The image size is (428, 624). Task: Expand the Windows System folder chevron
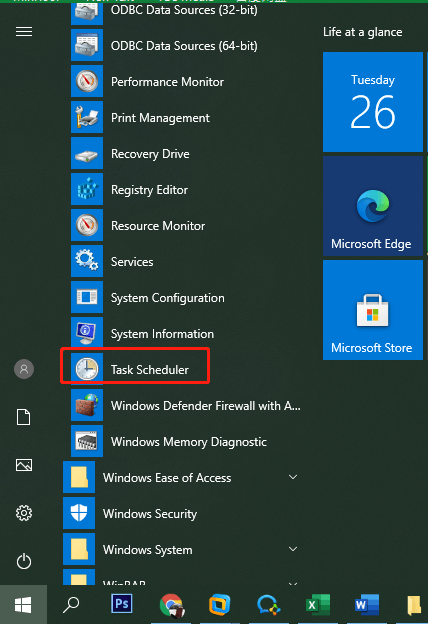(x=293, y=549)
